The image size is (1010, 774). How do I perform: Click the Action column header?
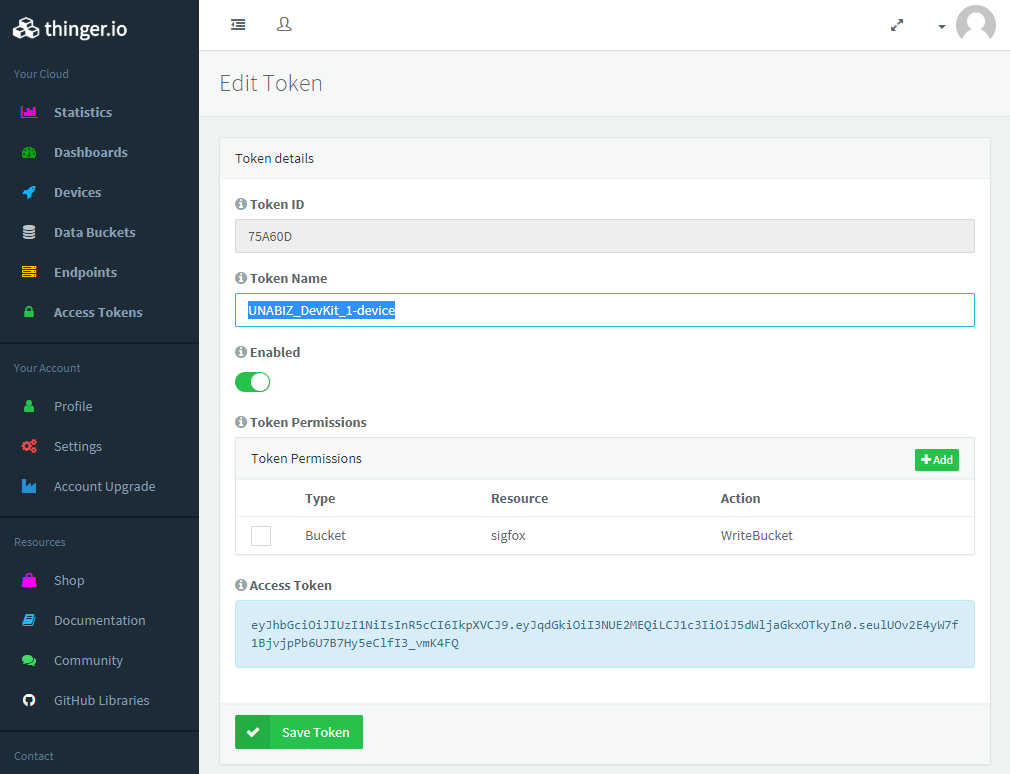click(x=740, y=498)
